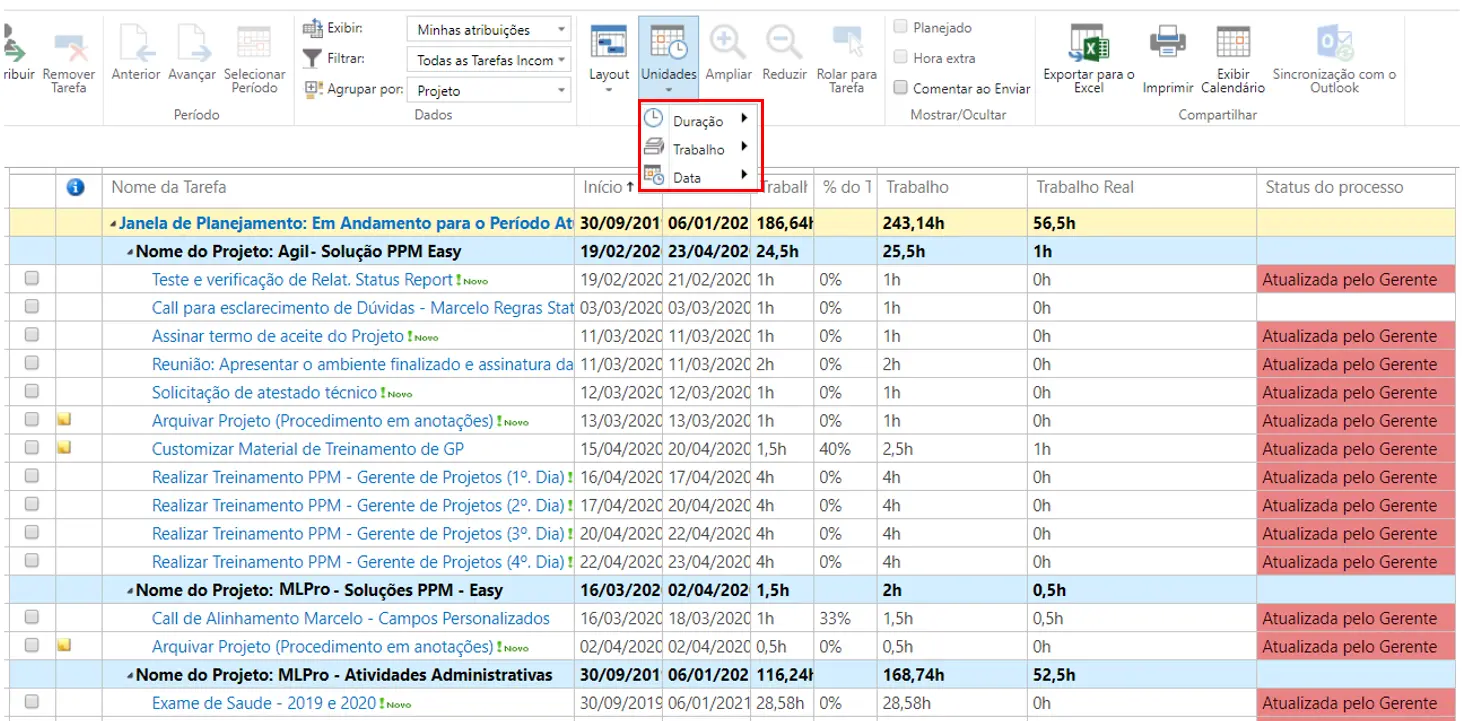Click Atualizada pelo Gerente on Teste e verificação row
Screen dimensions: 1462x721
1356,280
